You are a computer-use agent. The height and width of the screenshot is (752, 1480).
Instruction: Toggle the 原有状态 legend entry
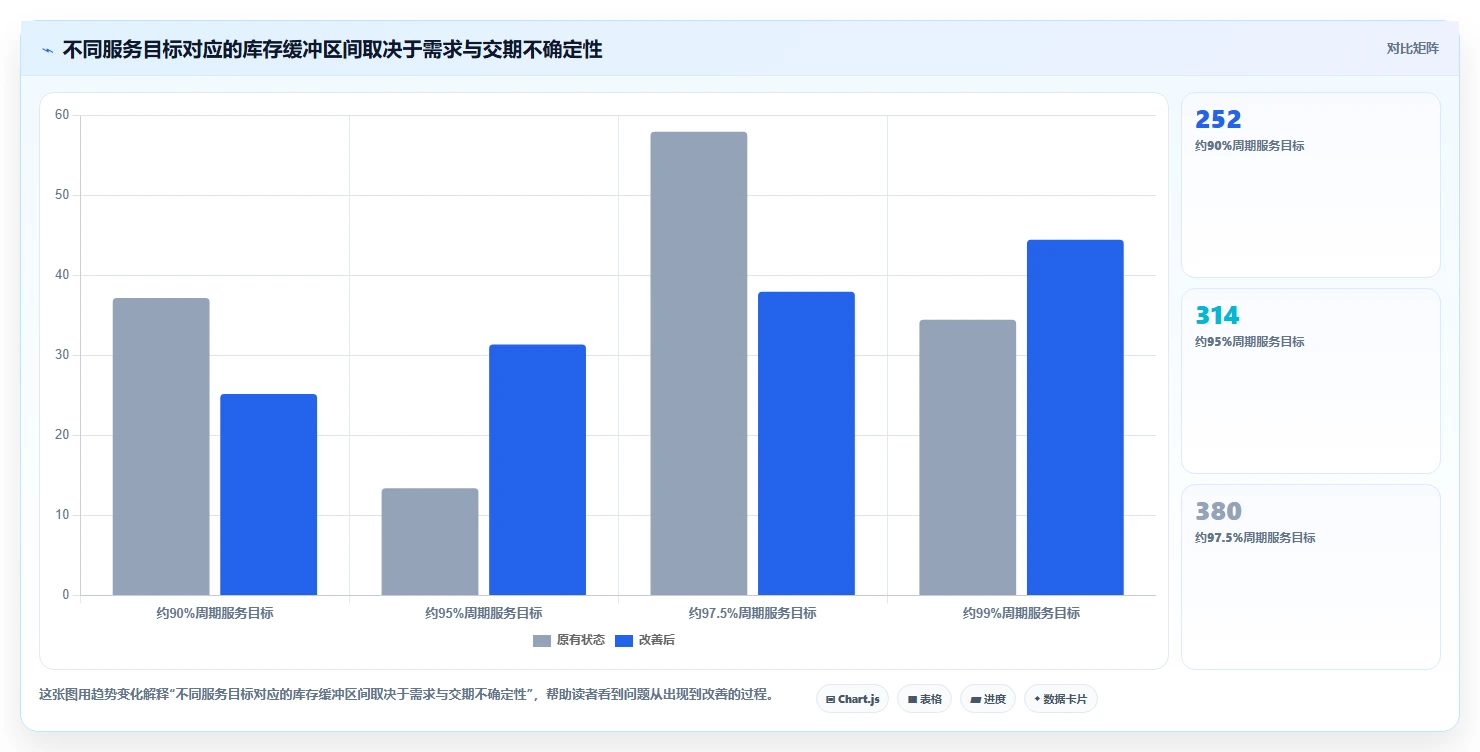[x=569, y=640]
